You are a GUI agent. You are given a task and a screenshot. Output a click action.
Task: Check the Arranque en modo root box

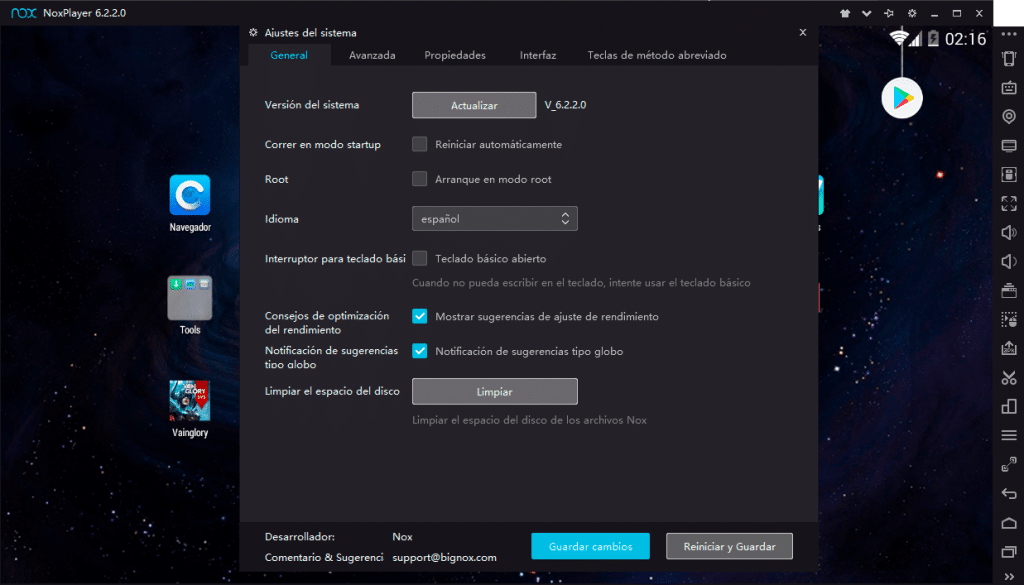420,179
